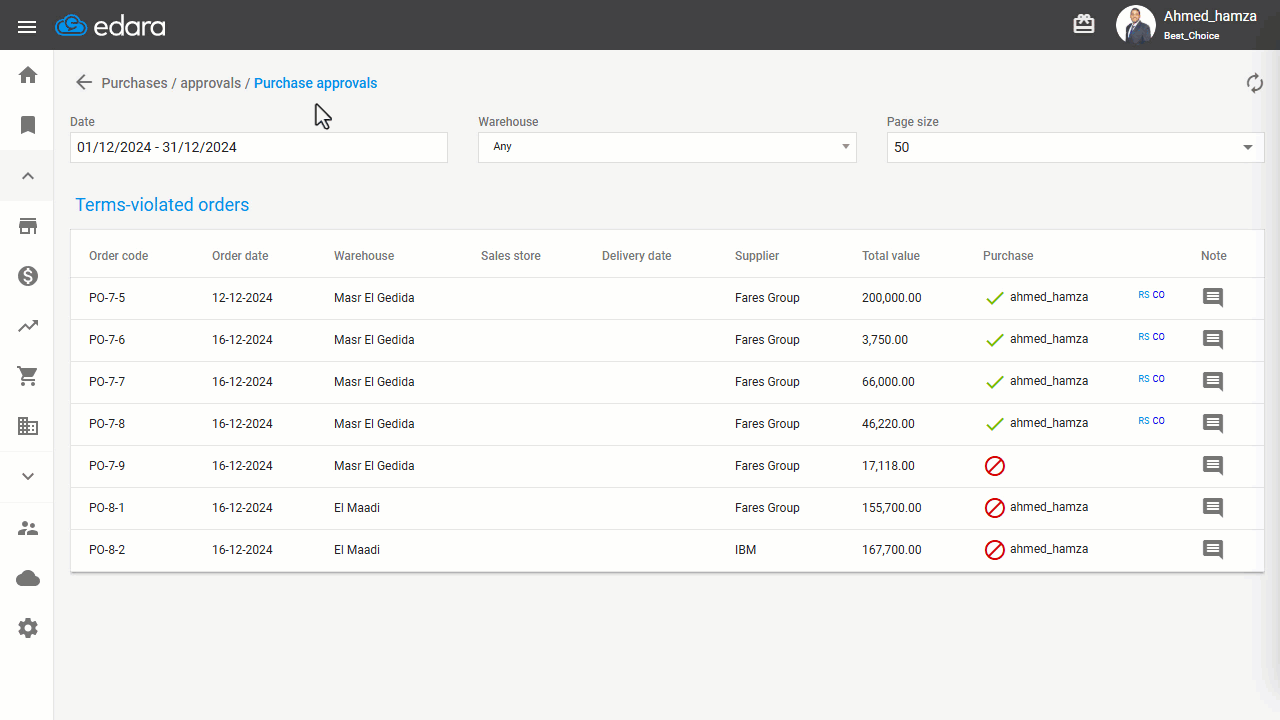Image resolution: width=1280 pixels, height=720 pixels.
Task: Refresh the purchase approvals page
Action: pyautogui.click(x=1255, y=83)
